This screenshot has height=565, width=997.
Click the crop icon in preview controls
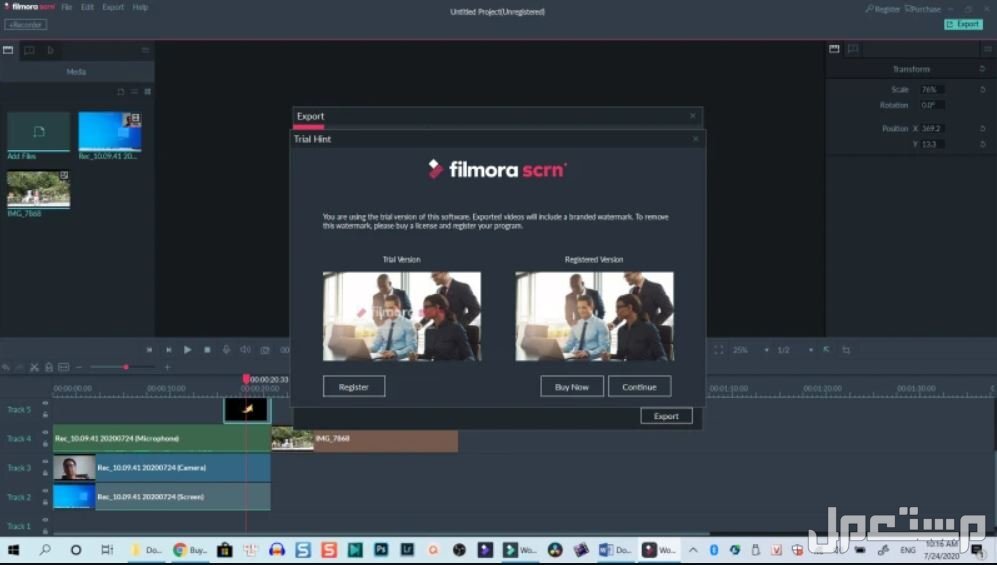tap(846, 350)
